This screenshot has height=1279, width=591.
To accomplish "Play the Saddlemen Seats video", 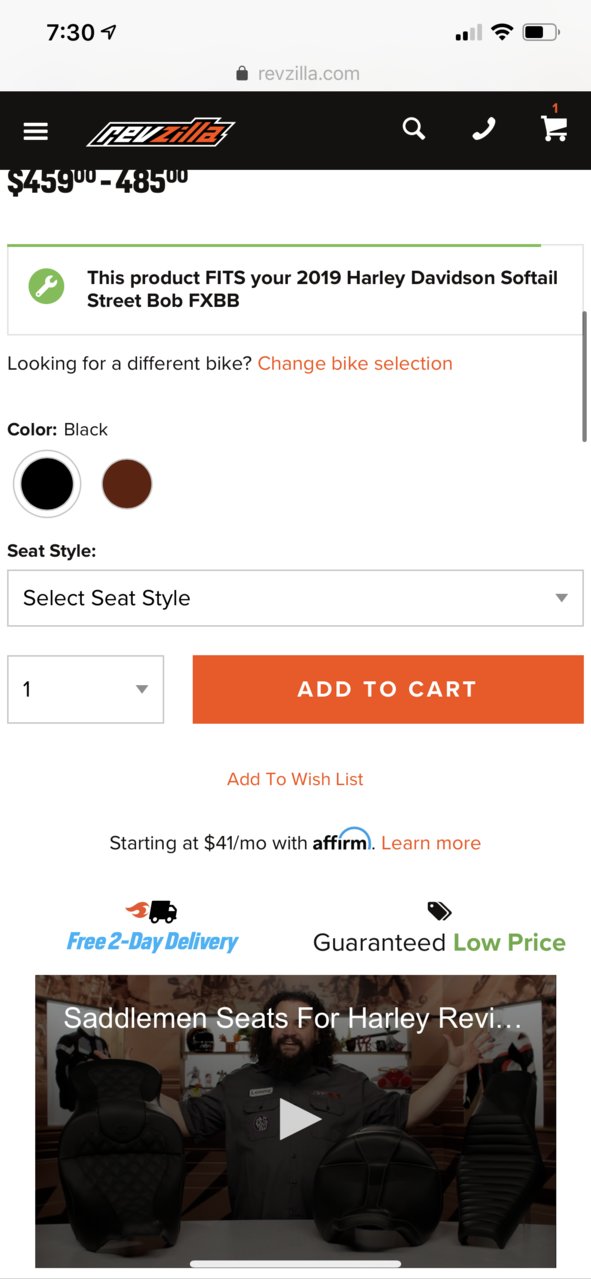I will (300, 1119).
